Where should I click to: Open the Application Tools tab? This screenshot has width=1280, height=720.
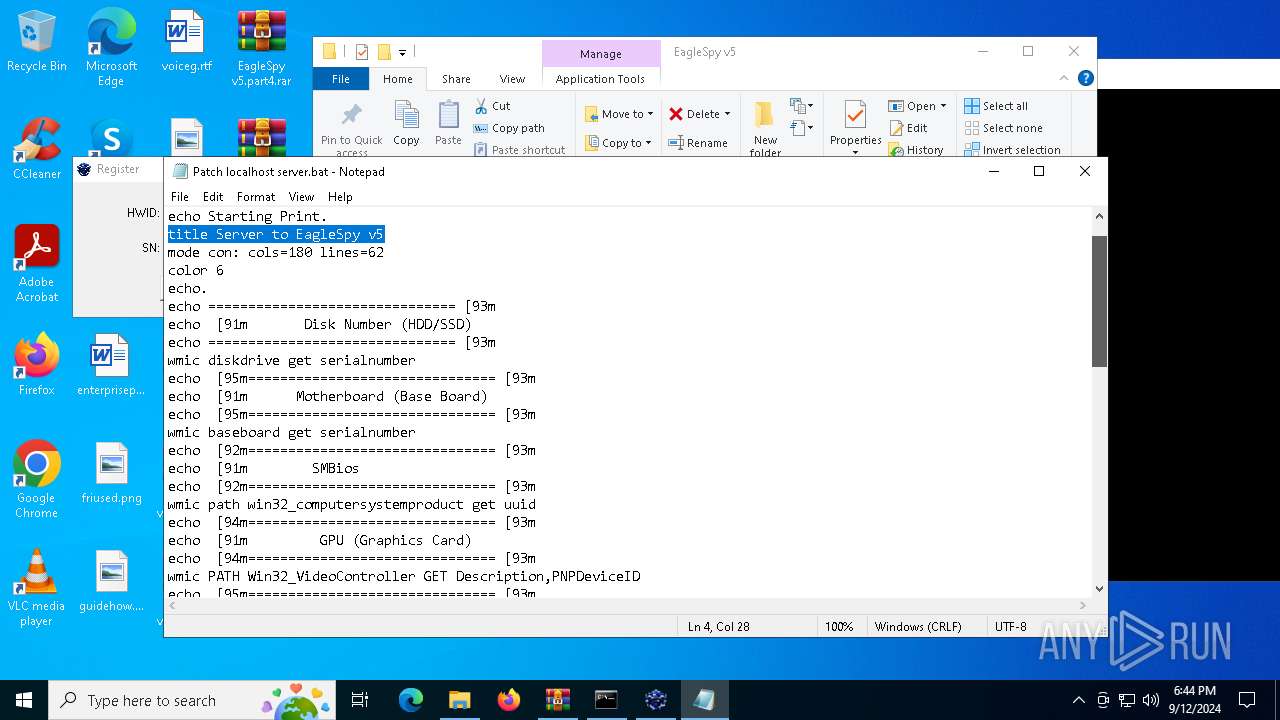(600, 79)
